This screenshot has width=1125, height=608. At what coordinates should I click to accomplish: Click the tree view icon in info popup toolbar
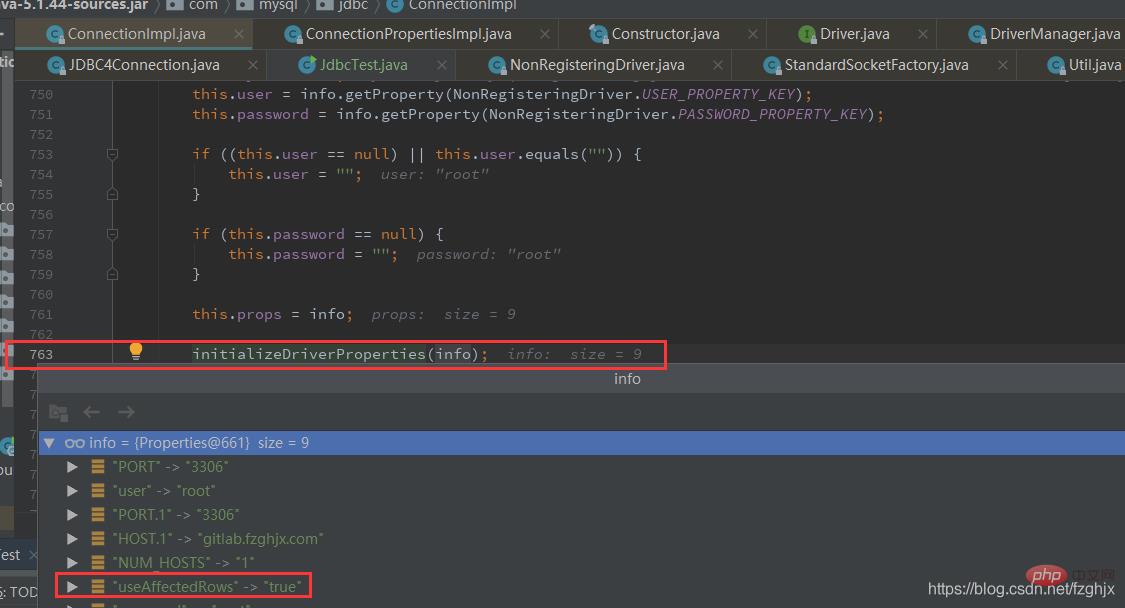tap(58, 412)
